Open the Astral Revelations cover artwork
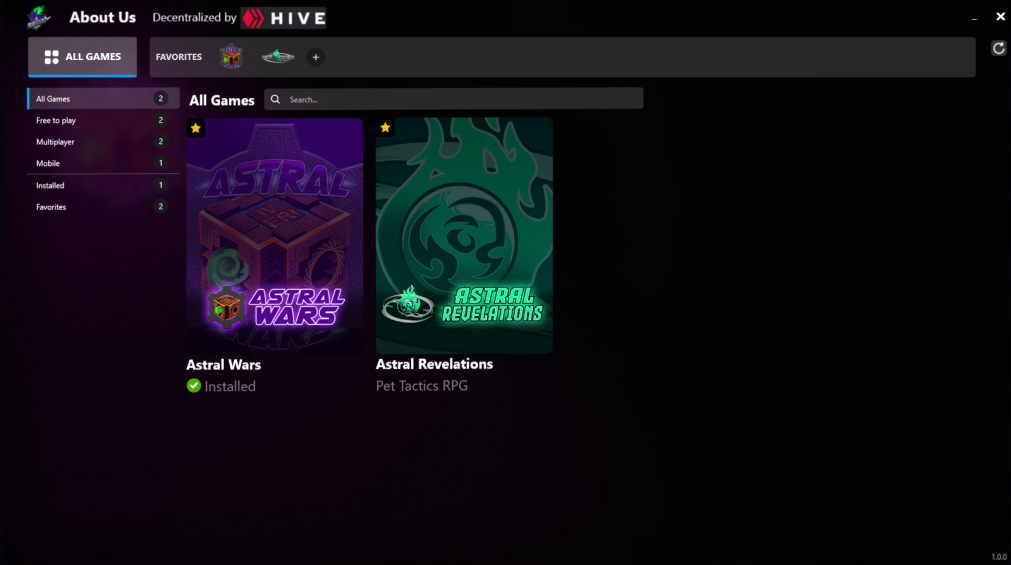1011x565 pixels. coord(464,235)
